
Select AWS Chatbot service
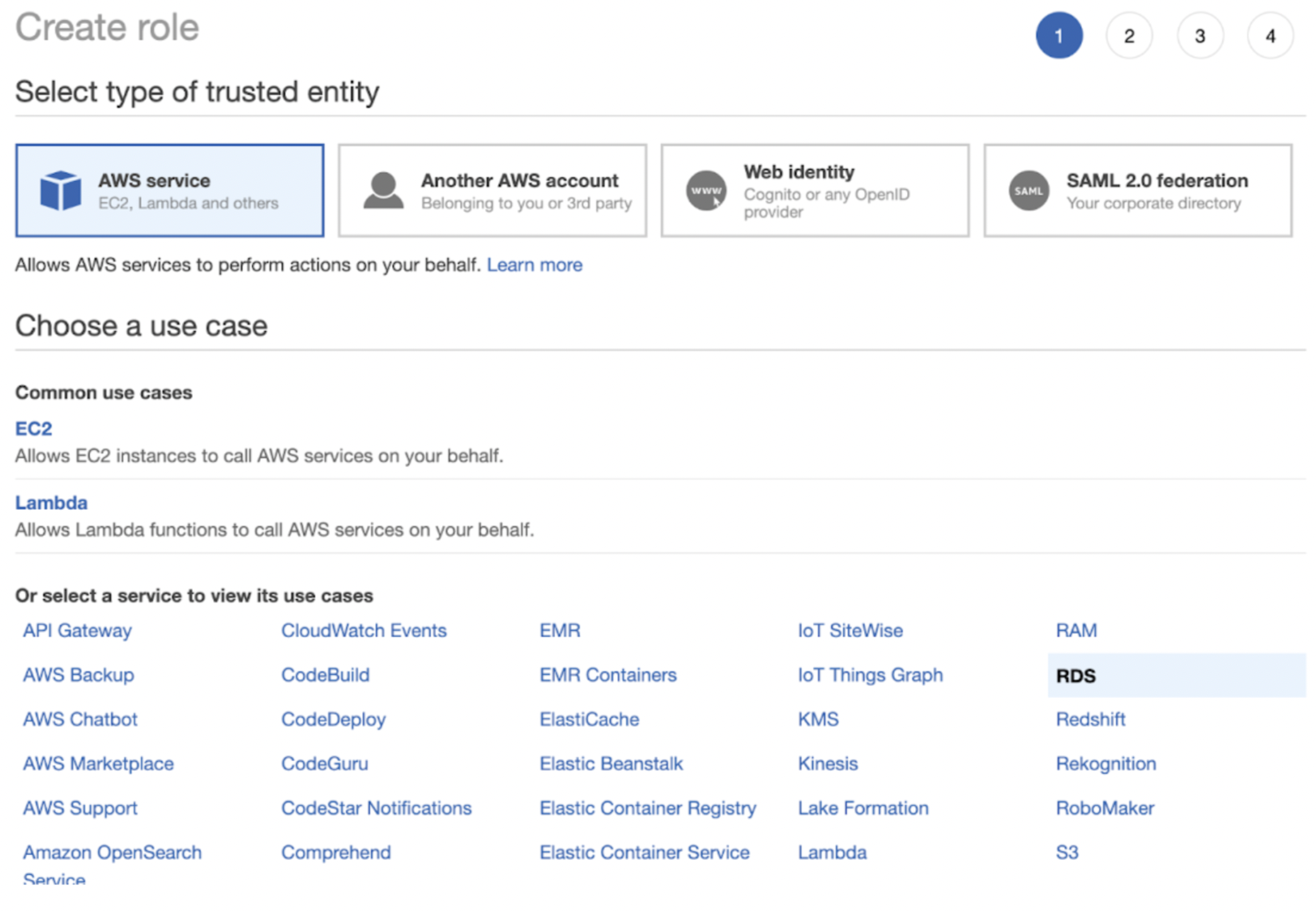pyautogui.click(x=80, y=719)
